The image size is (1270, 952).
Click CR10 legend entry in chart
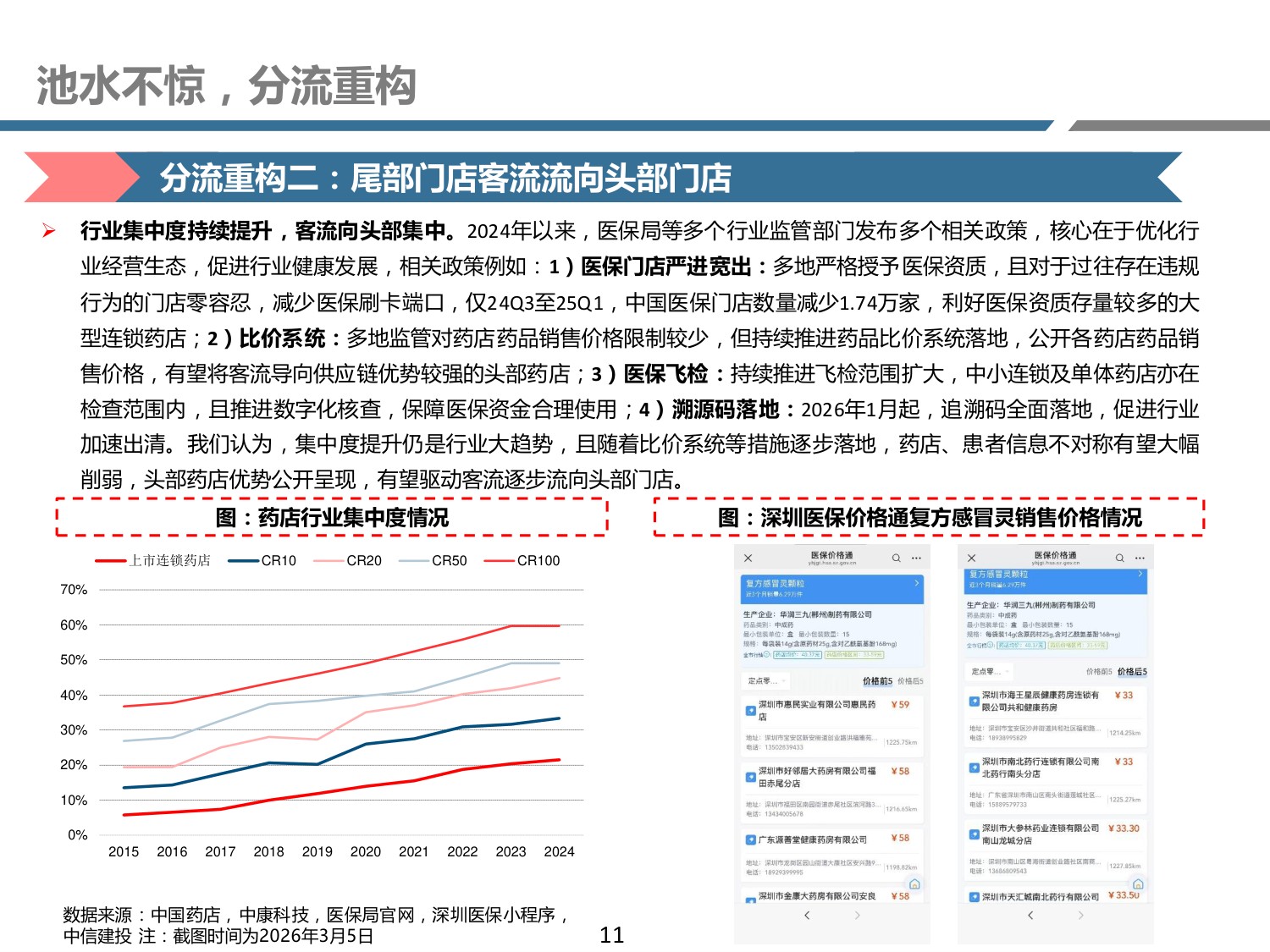pyautogui.click(x=262, y=560)
